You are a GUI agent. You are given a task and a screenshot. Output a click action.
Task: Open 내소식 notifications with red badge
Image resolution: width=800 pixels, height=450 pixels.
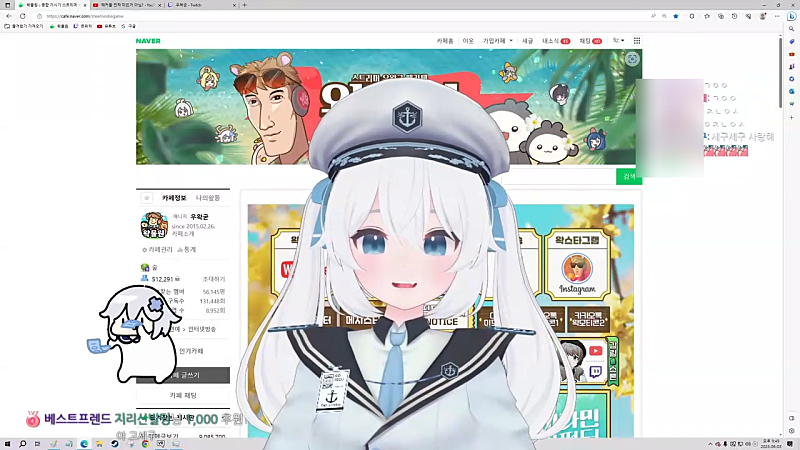pyautogui.click(x=556, y=41)
